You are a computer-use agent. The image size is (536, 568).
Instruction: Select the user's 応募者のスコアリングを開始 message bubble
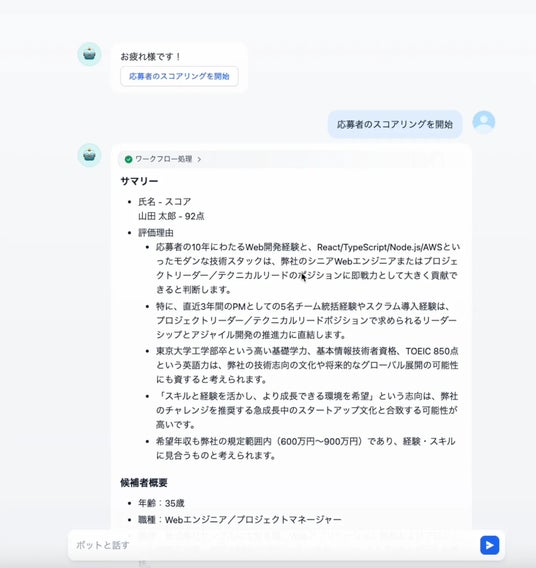395,124
